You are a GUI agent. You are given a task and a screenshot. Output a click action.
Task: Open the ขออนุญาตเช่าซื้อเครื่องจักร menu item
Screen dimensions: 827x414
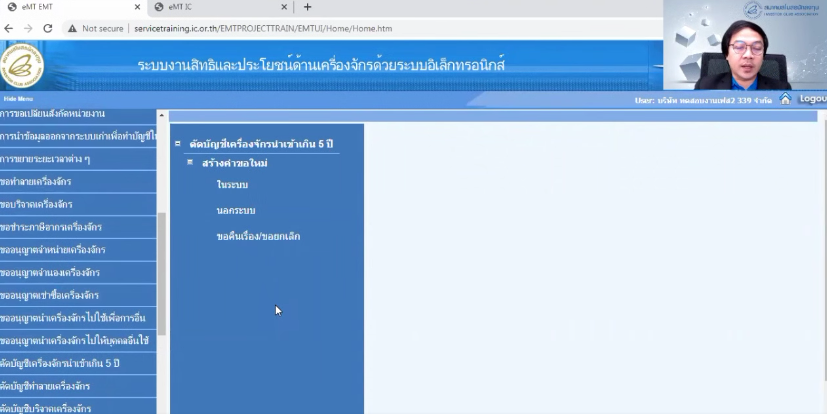tap(78, 295)
